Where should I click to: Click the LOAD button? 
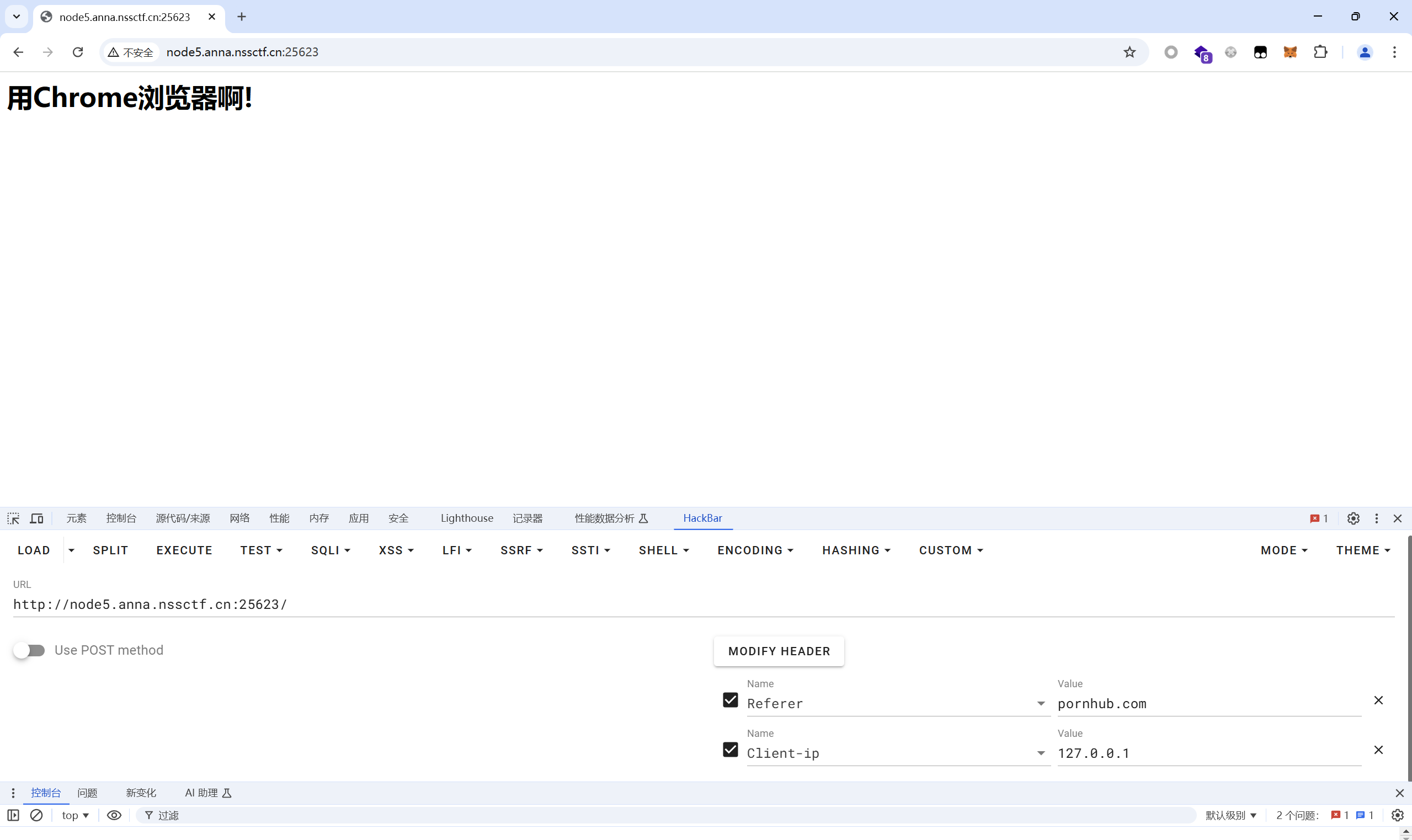tap(34, 550)
